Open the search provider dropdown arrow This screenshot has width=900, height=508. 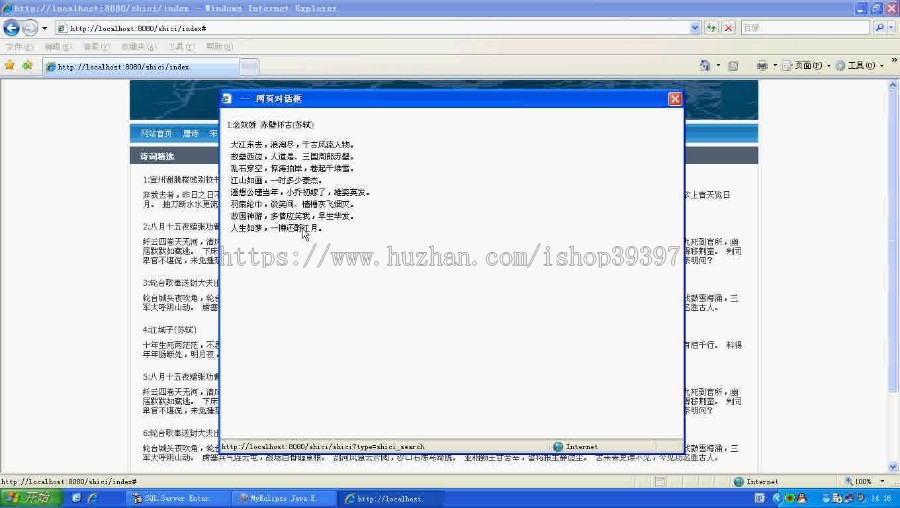tap(891, 28)
